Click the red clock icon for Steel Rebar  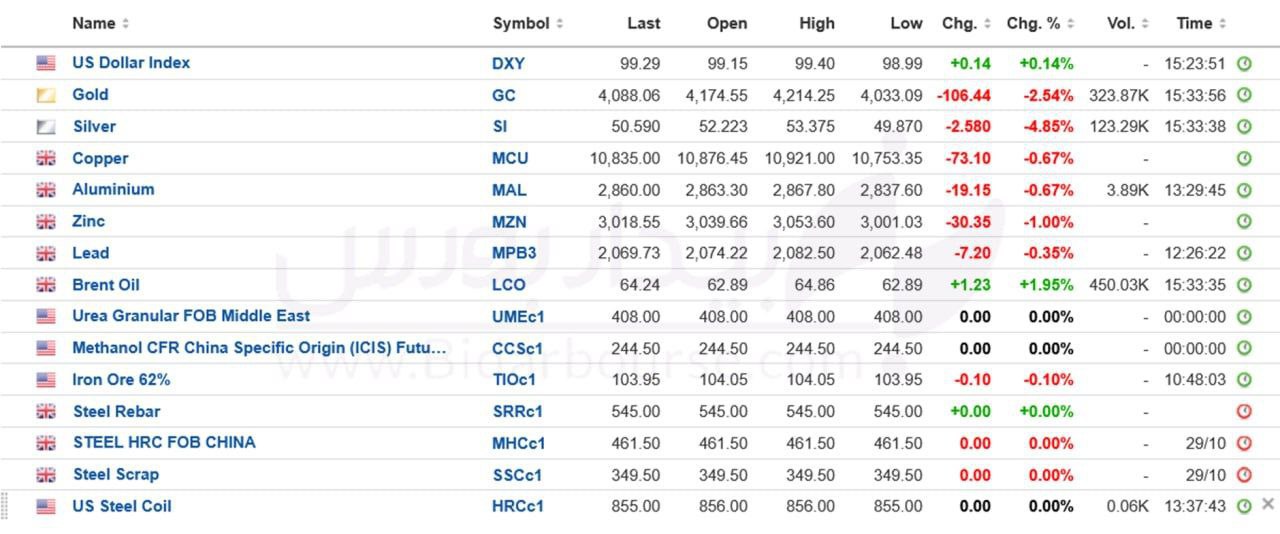pos(1244,411)
